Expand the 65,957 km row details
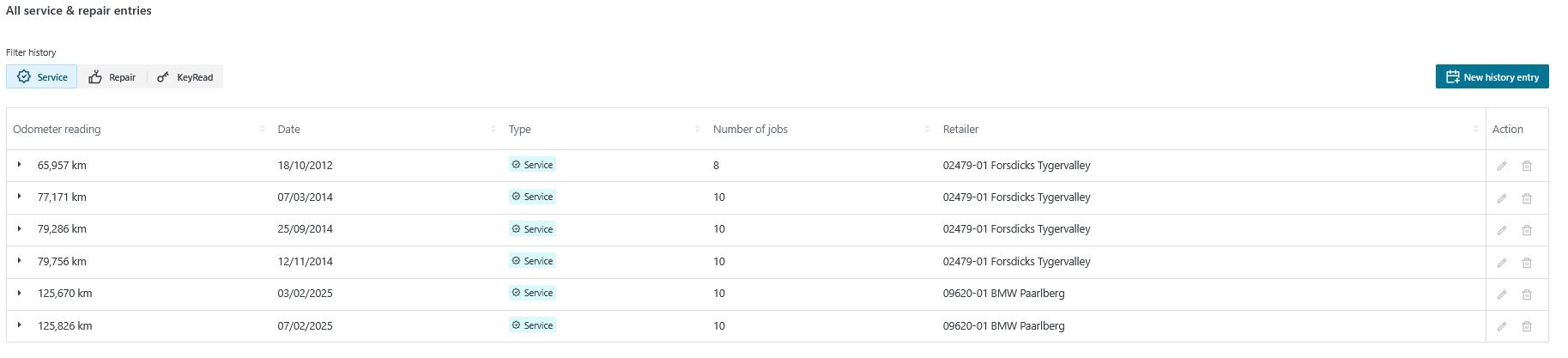 pos(19,164)
